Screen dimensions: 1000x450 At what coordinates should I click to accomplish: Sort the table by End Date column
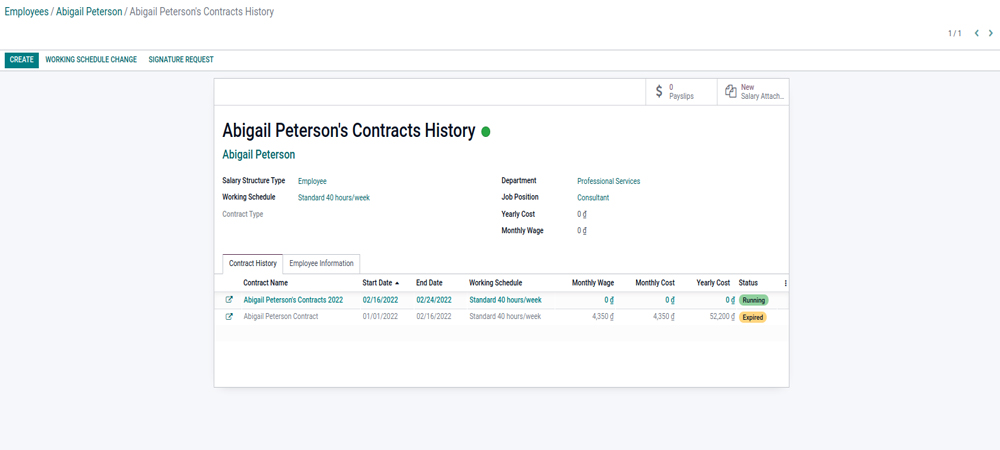tap(429, 283)
